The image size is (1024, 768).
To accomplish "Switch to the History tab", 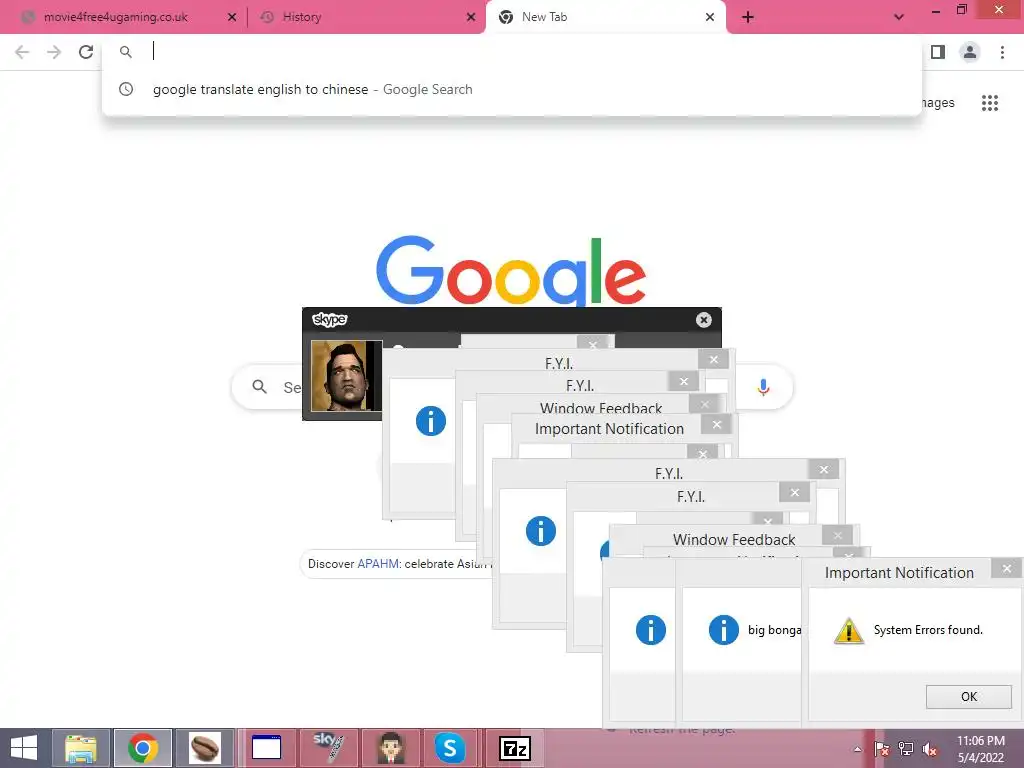I will [302, 17].
